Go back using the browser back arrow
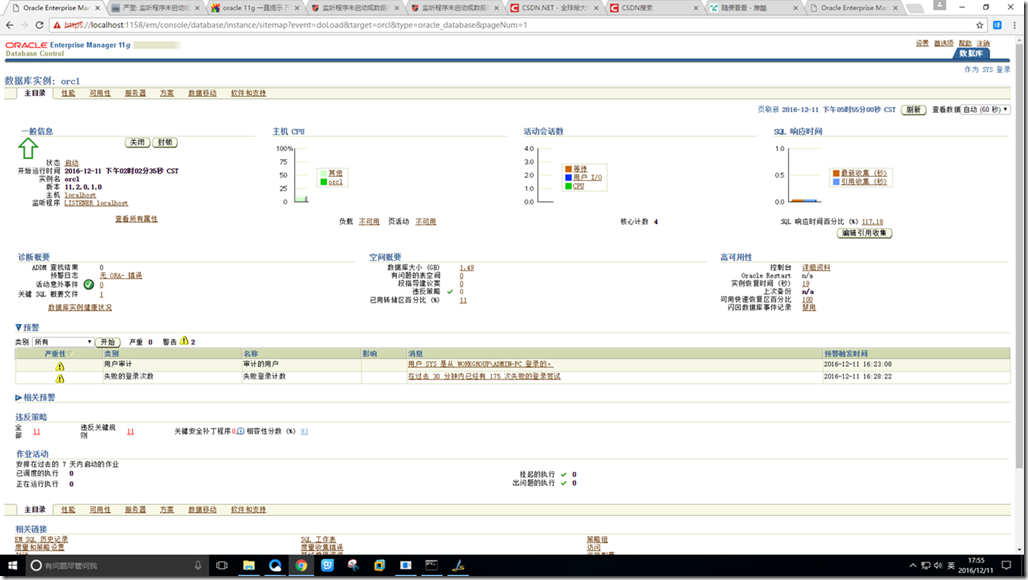This screenshot has width=1028, height=580. point(9,25)
